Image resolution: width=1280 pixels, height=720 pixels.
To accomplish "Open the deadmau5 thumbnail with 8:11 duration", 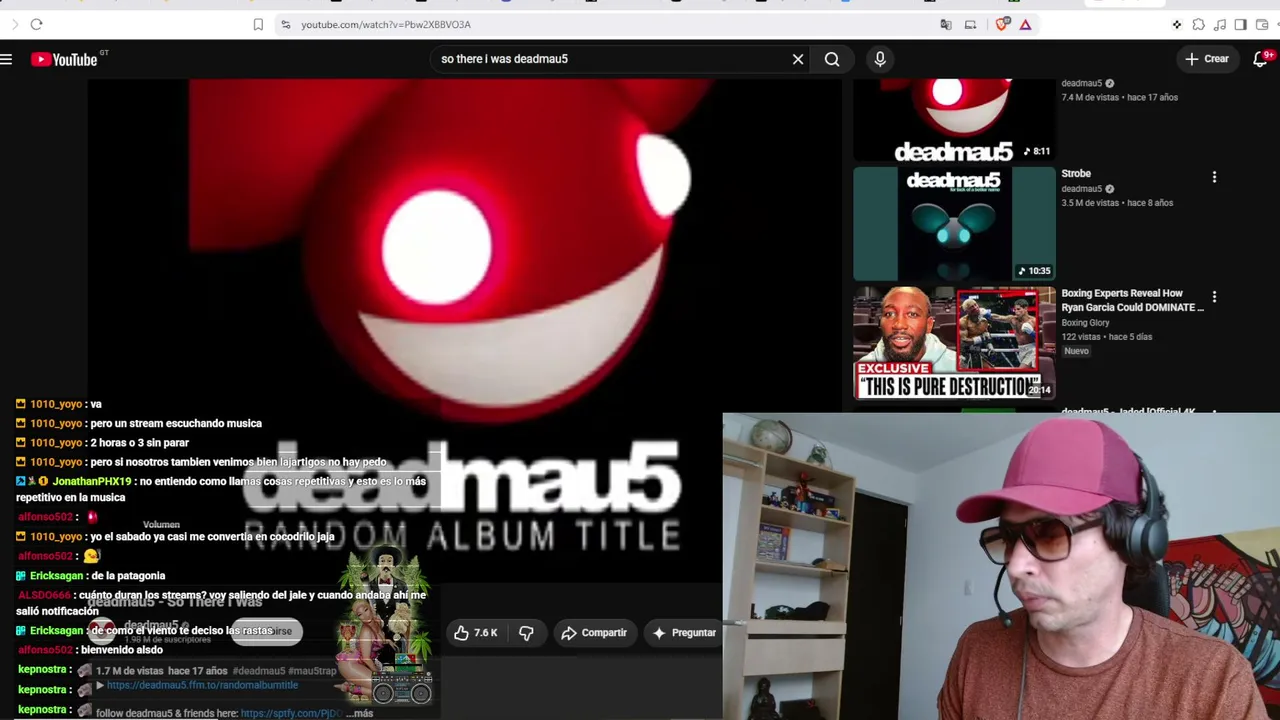I will 954,120.
